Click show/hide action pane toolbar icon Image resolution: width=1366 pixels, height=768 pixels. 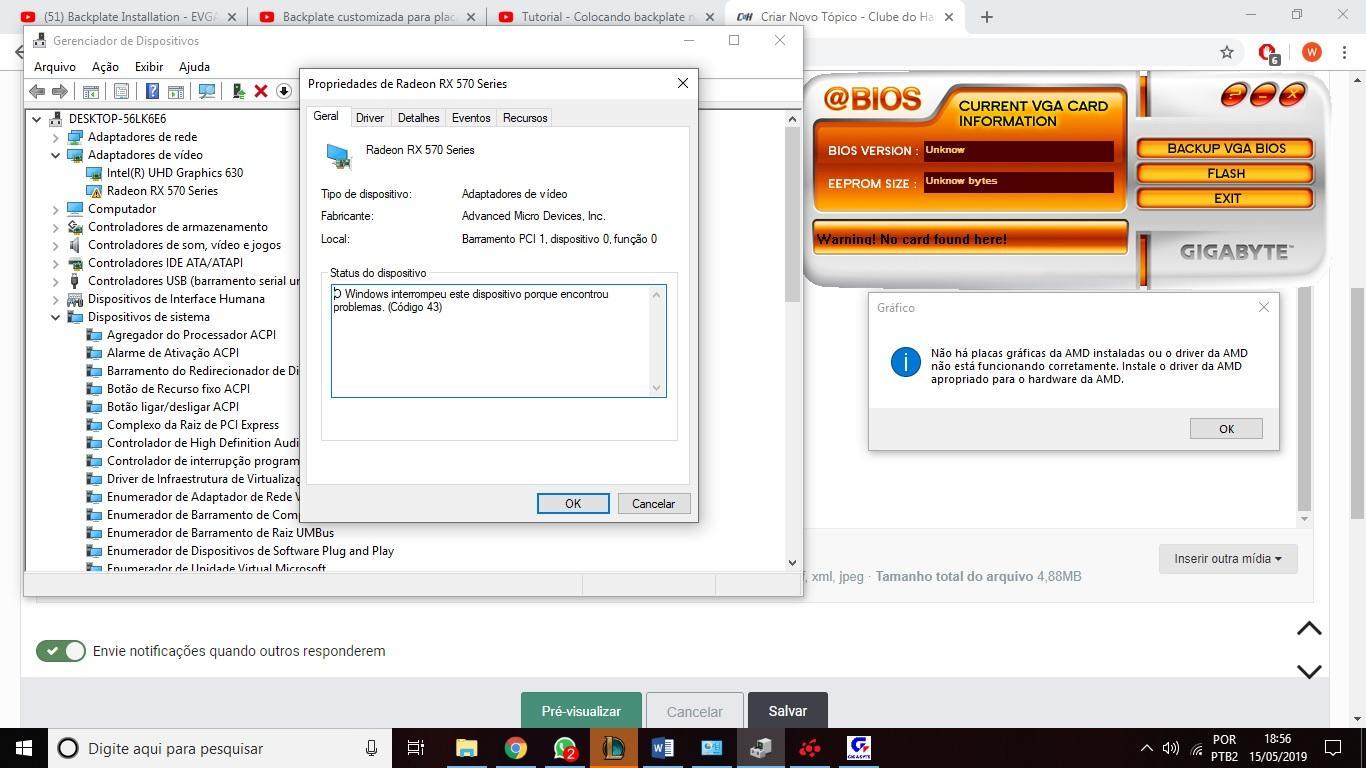pos(175,91)
